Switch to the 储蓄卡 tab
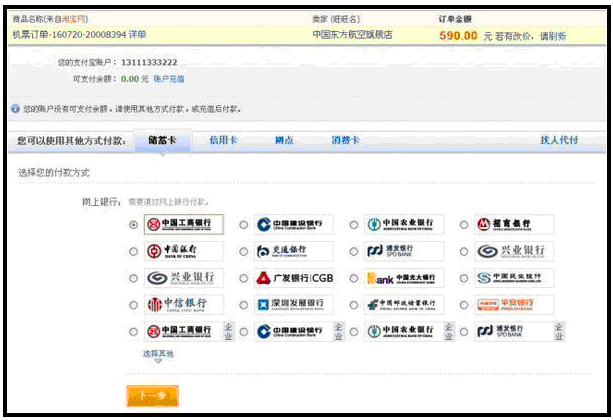The height and width of the screenshot is (420, 613). click(x=163, y=140)
